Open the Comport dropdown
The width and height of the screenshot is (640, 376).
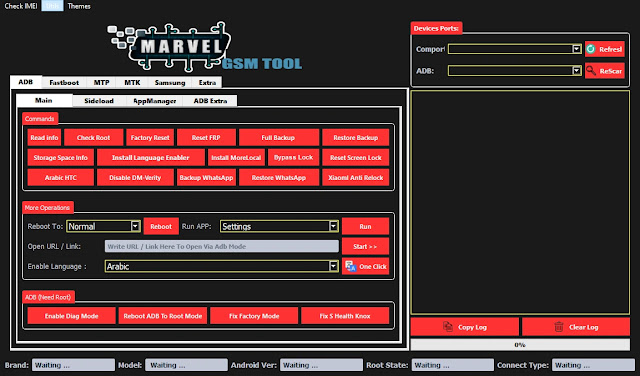tap(515, 49)
